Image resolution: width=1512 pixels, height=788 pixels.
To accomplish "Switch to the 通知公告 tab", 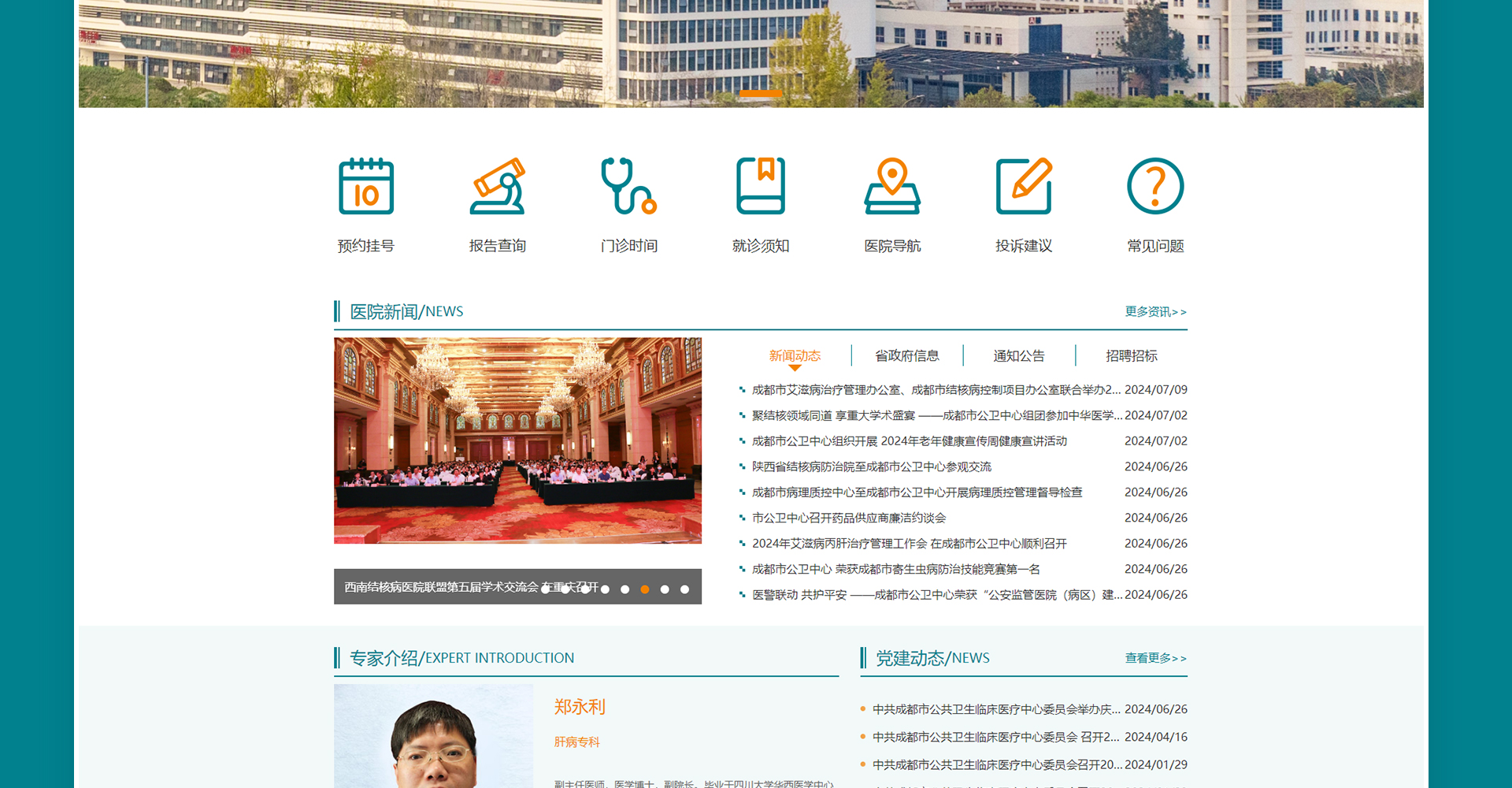I will (1018, 356).
